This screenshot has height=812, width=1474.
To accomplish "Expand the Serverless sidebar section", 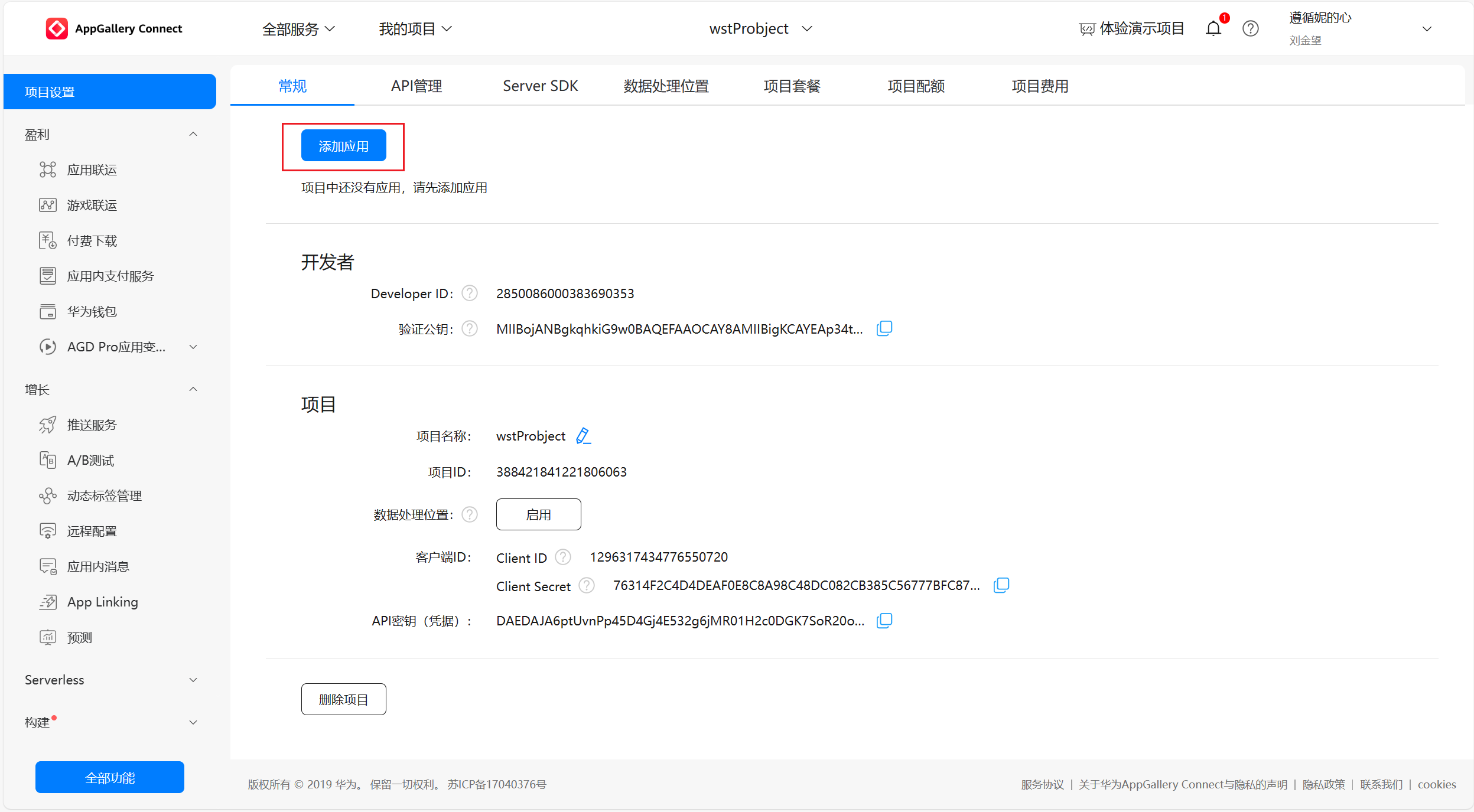I will point(193,680).
